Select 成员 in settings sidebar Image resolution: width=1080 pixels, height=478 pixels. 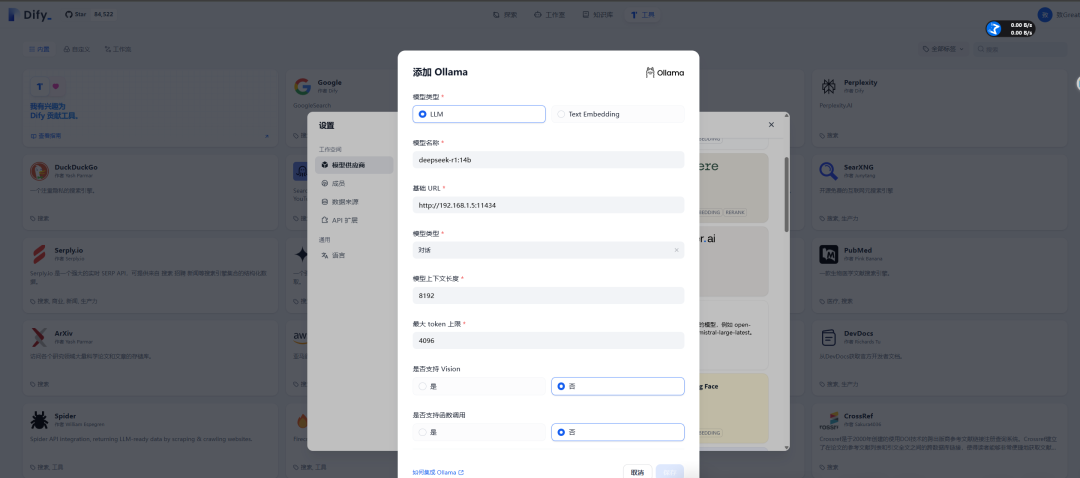click(x=354, y=183)
